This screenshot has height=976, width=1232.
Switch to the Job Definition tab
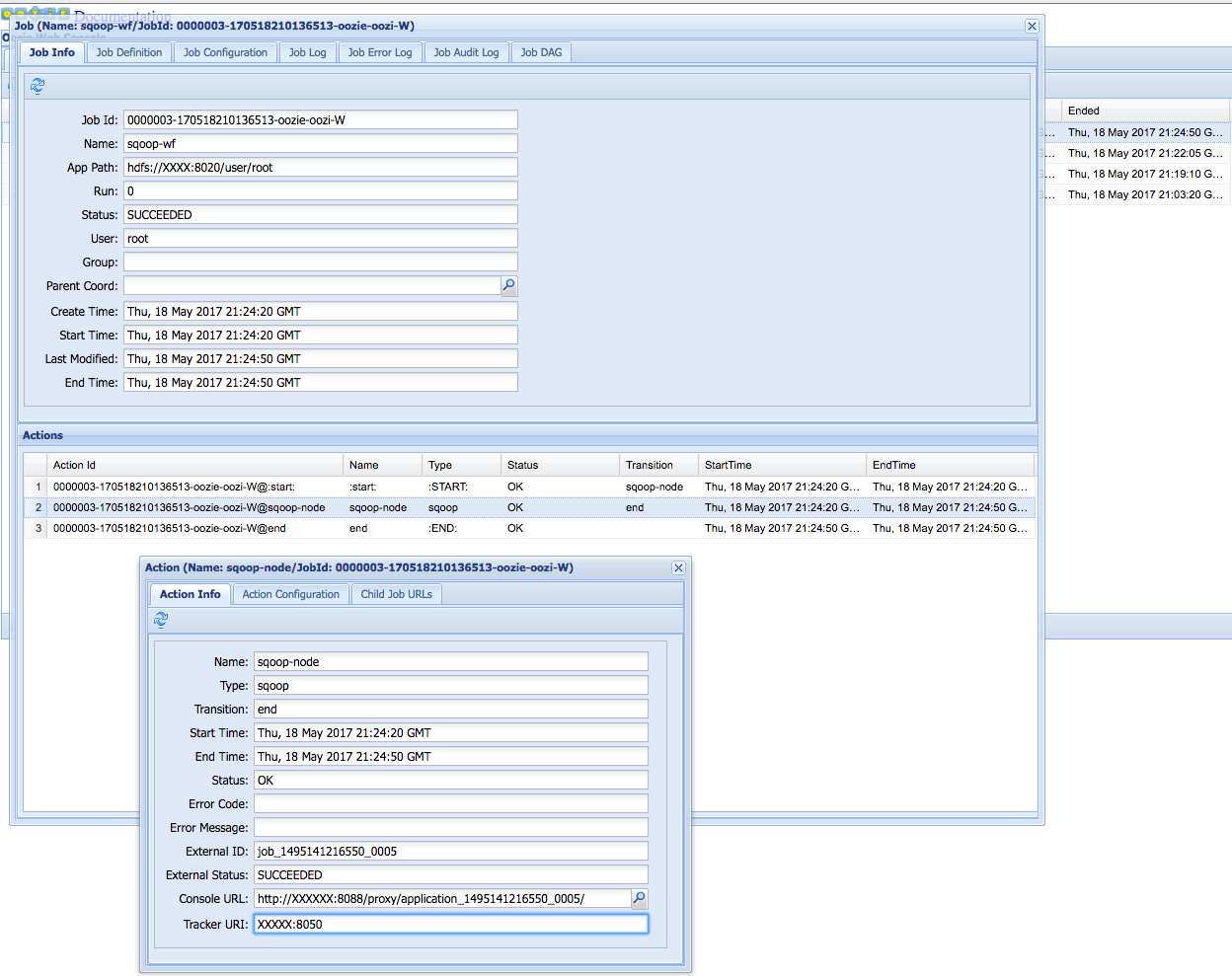pyautogui.click(x=128, y=52)
